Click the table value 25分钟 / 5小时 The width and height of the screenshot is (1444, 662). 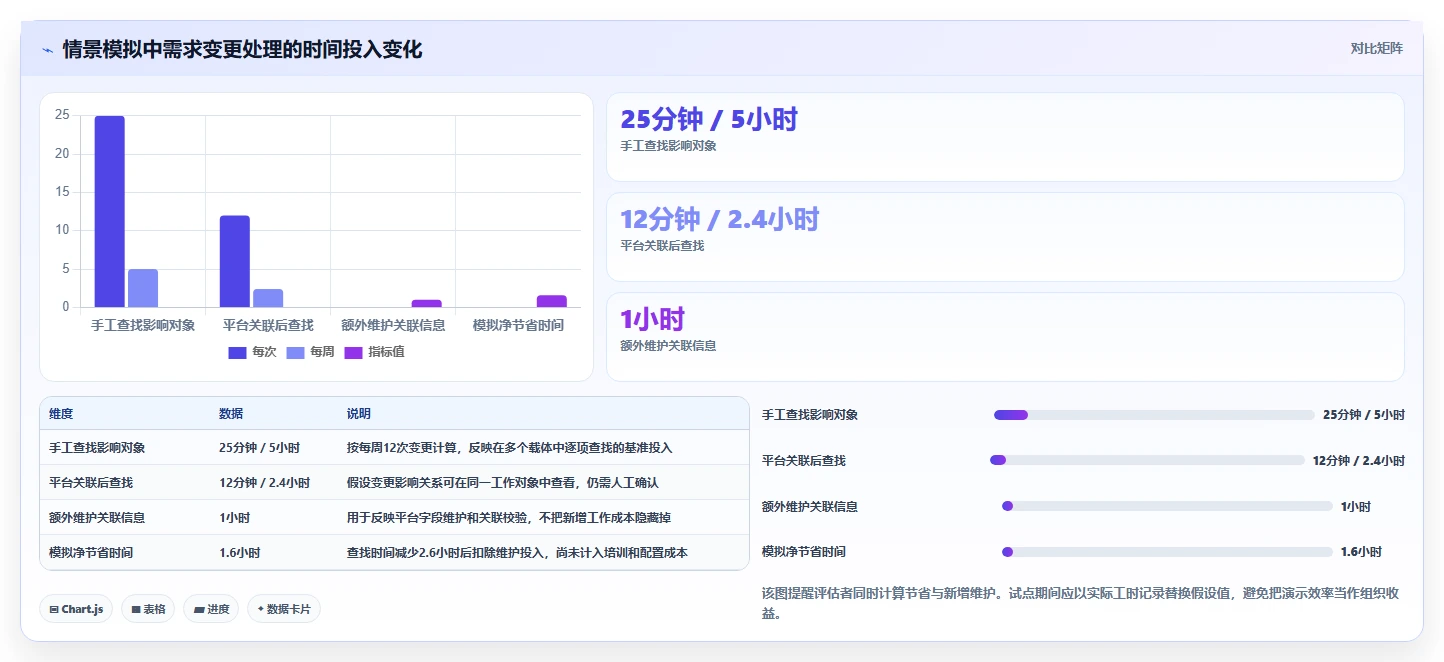point(260,448)
